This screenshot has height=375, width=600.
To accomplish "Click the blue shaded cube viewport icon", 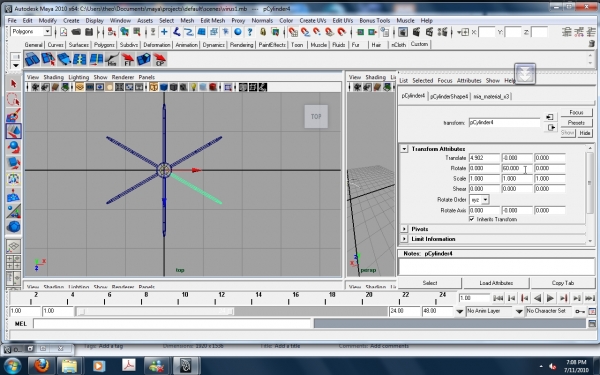I will pyautogui.click(x=164, y=87).
